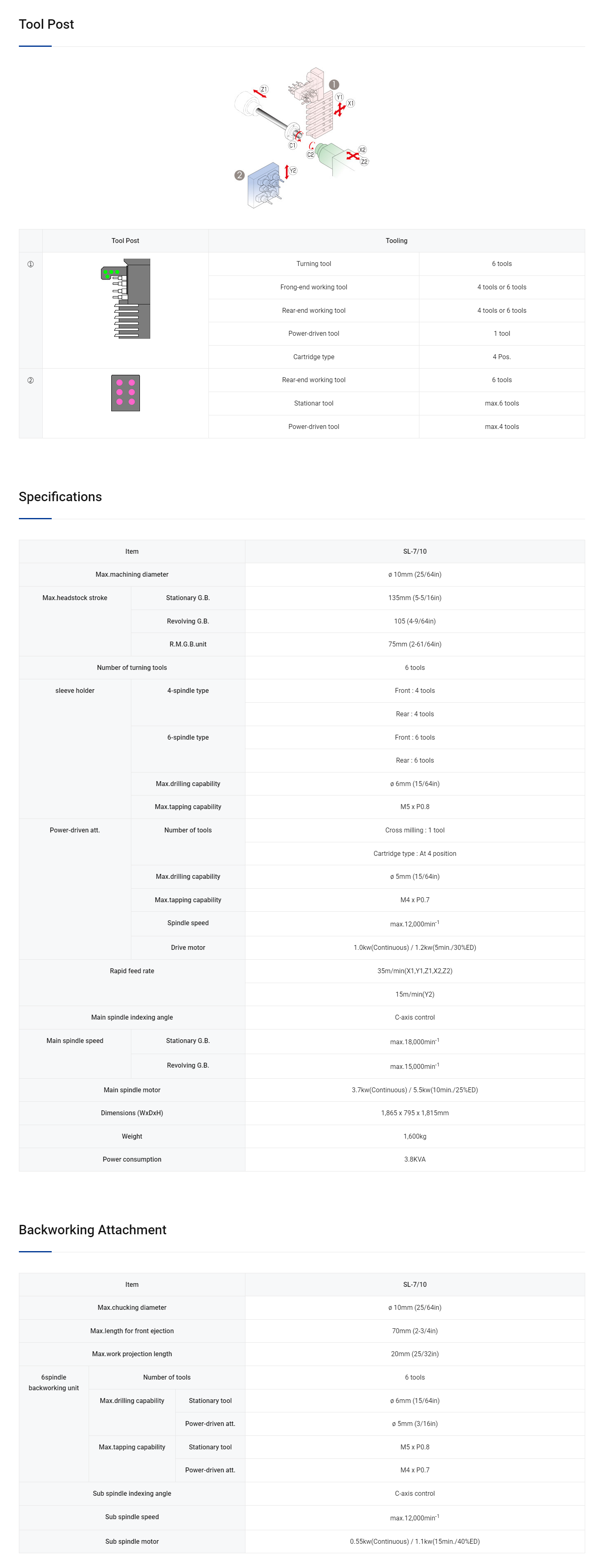Click the Z2 axis label in the diagram

coord(364,162)
